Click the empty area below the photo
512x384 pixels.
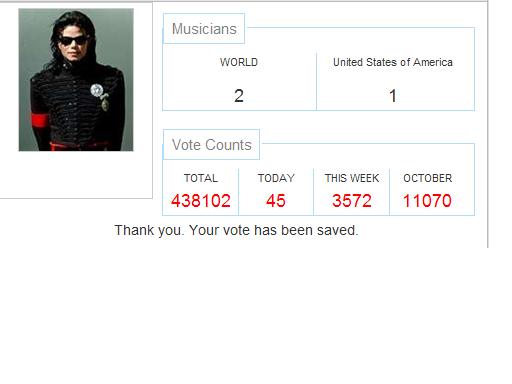coord(76,174)
